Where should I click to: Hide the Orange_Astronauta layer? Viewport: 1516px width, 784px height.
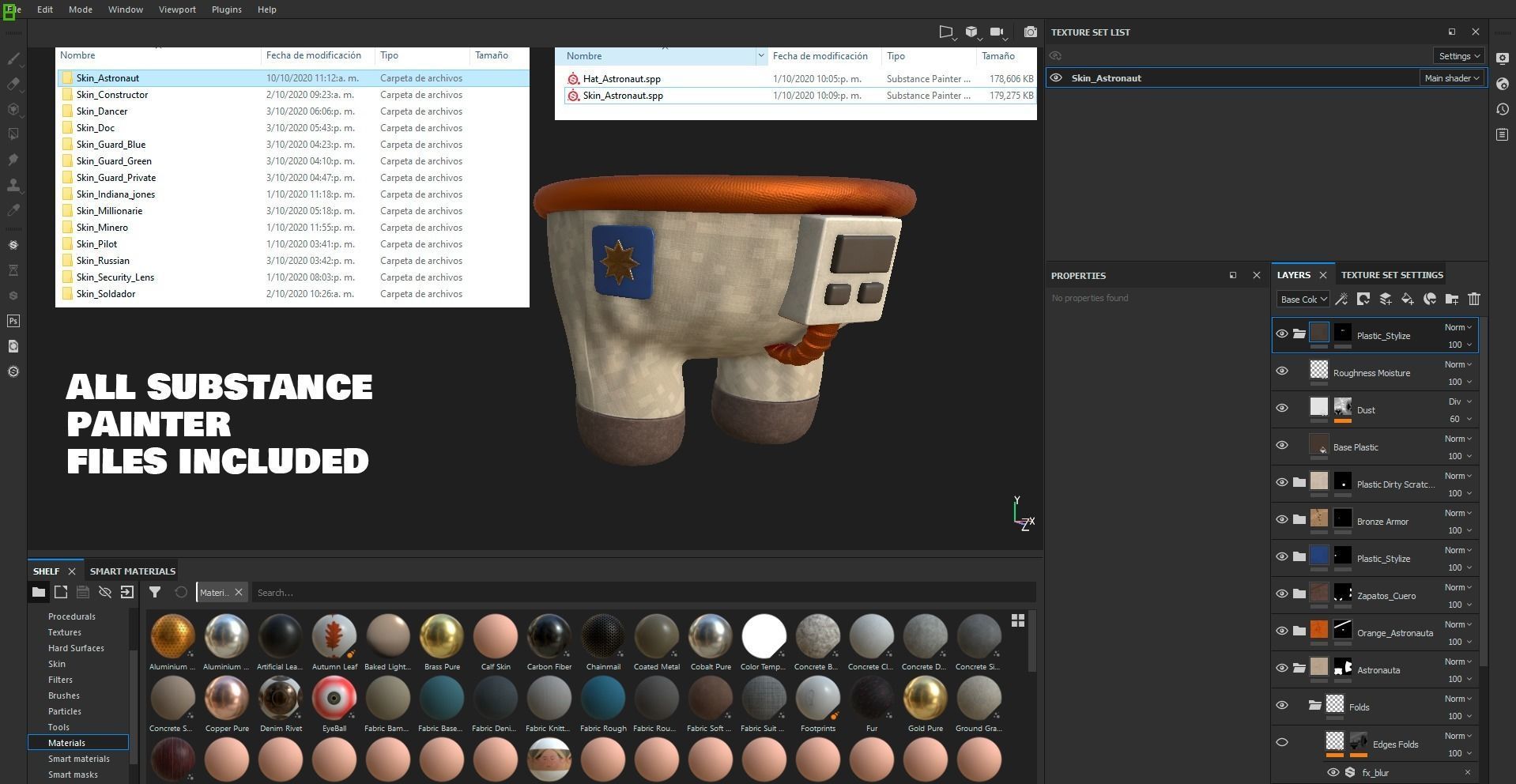(x=1282, y=631)
